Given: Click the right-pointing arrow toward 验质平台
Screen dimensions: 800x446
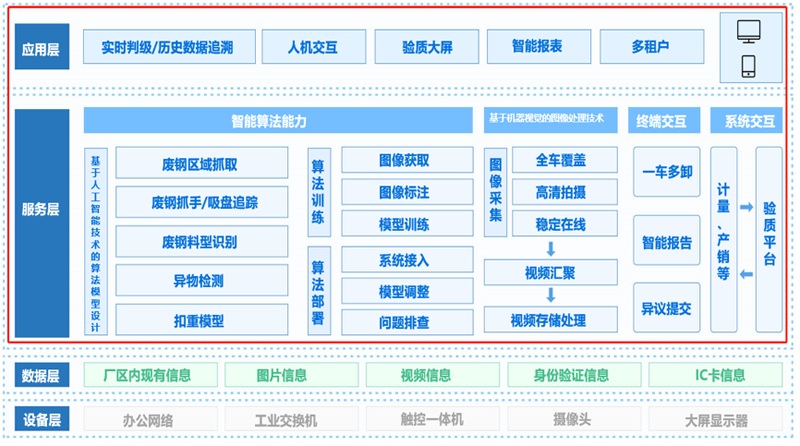Looking at the screenshot, I should click(x=746, y=207).
